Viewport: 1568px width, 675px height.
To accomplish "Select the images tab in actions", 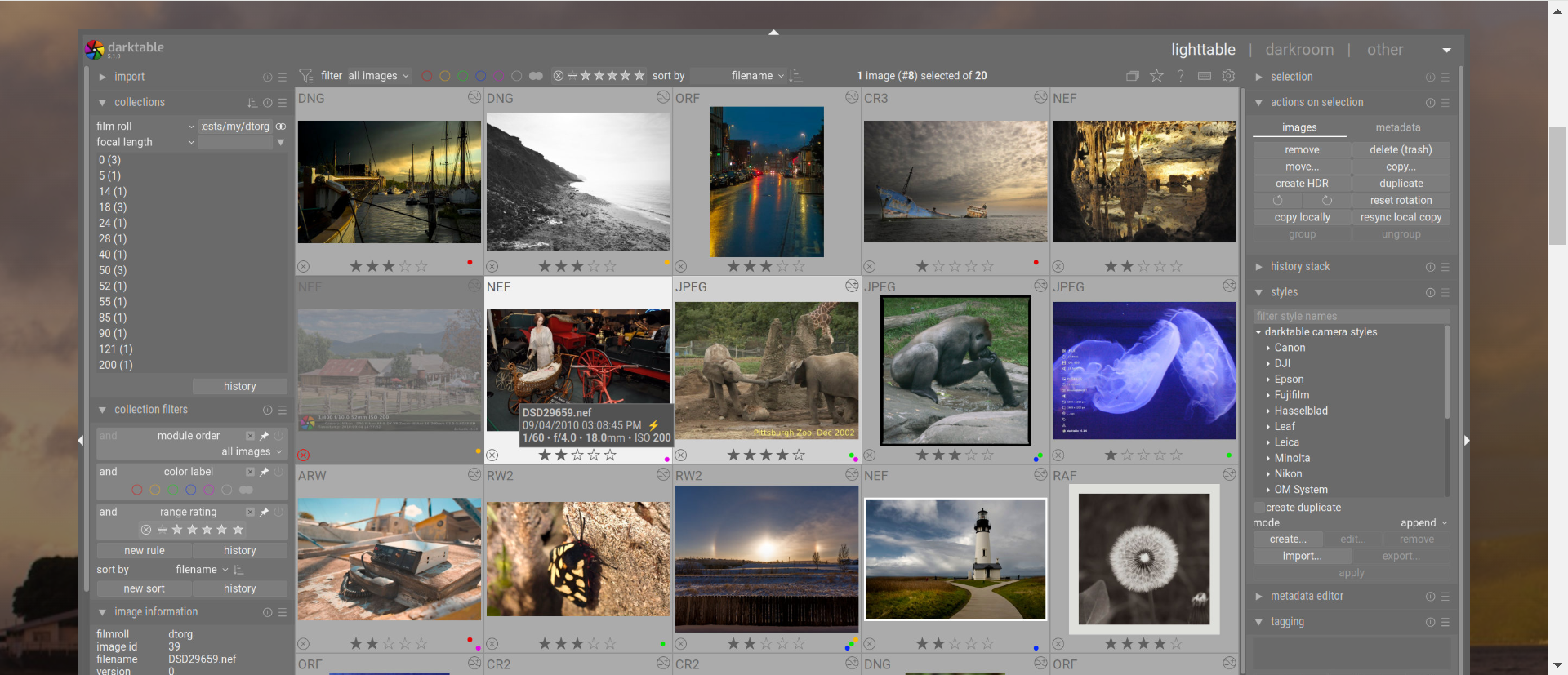I will 1299,127.
